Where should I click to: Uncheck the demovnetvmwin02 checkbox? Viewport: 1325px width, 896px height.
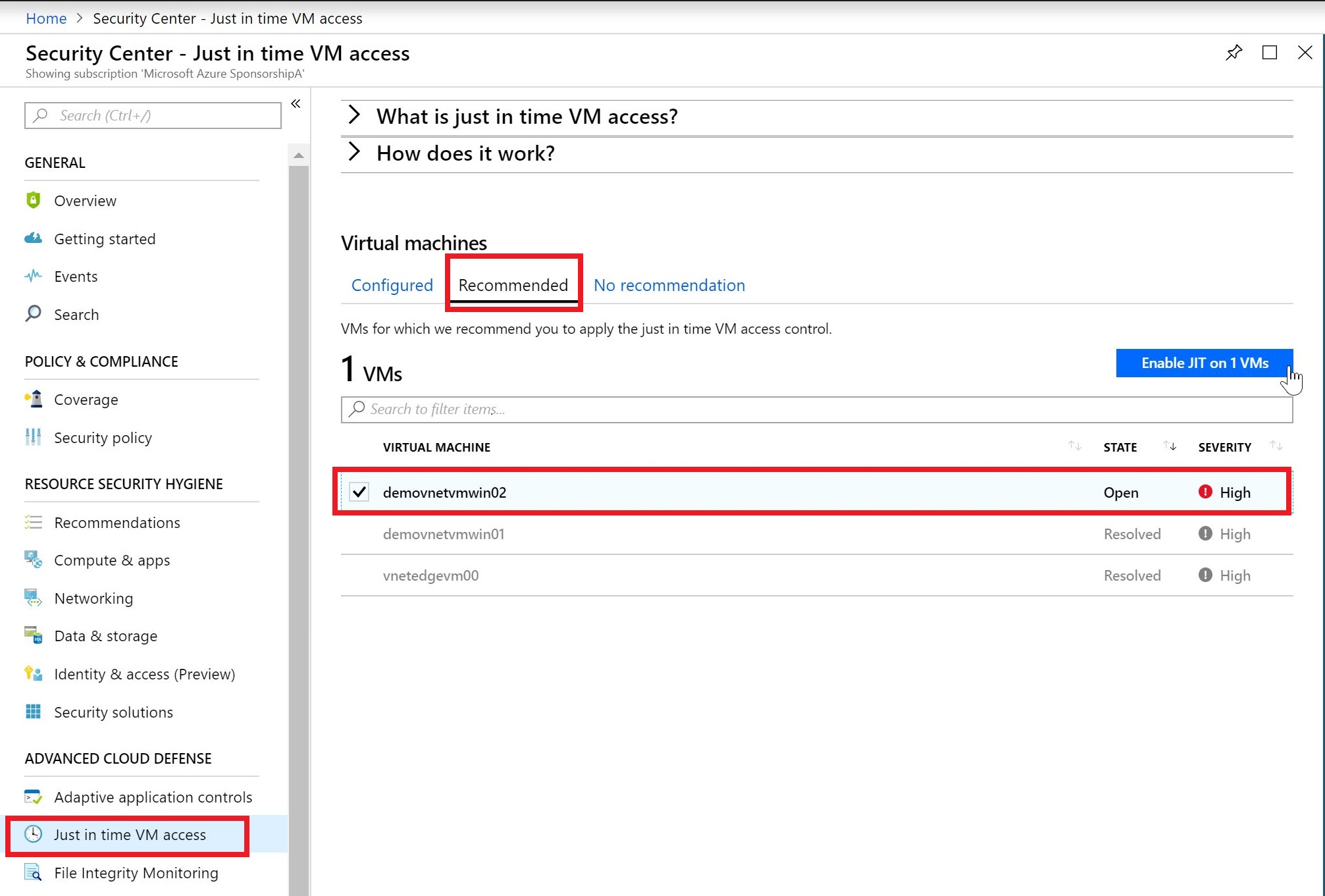click(x=359, y=492)
